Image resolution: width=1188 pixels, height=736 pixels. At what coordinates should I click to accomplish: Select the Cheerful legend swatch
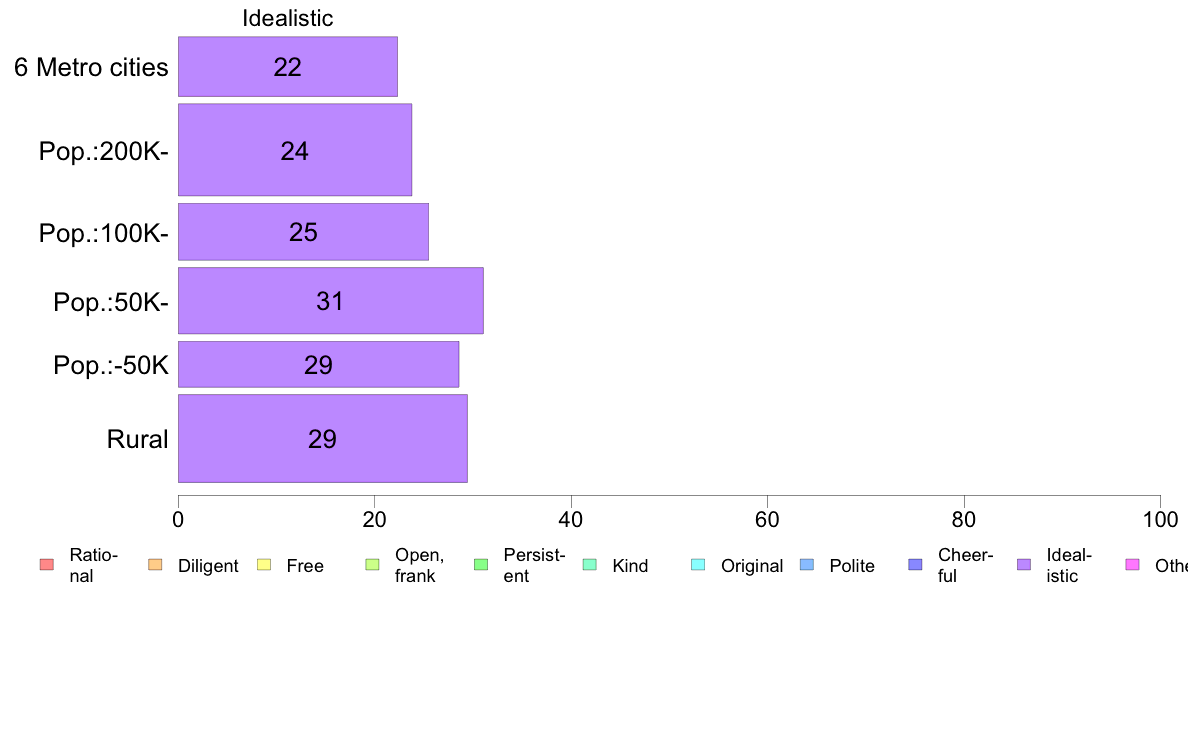(915, 565)
